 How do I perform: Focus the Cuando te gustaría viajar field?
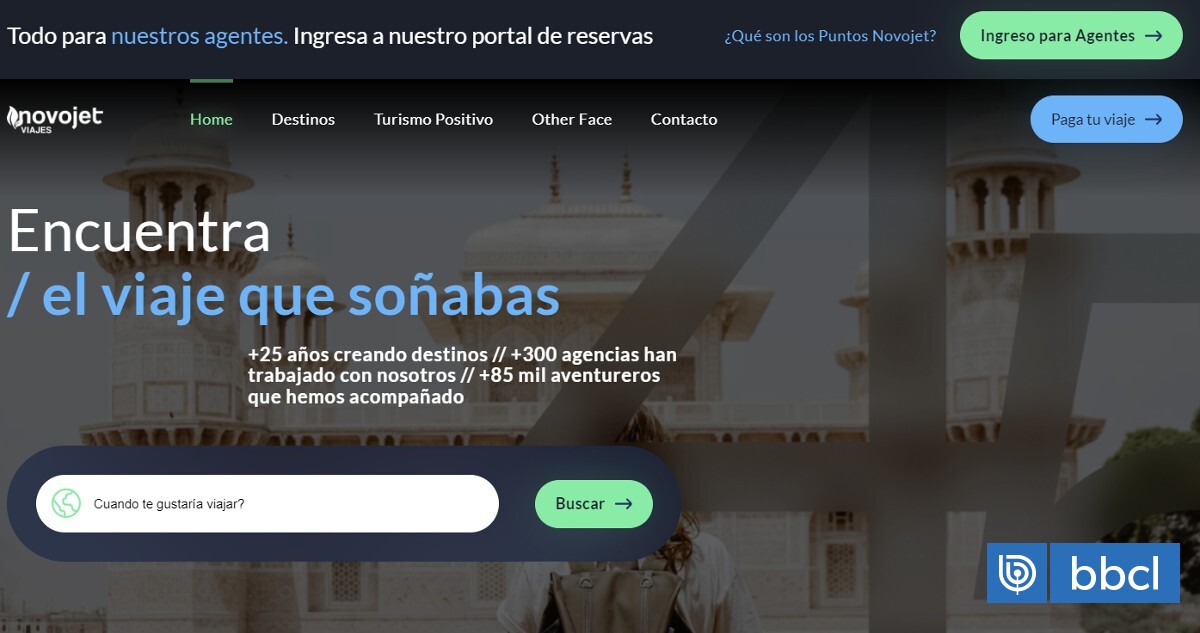click(x=267, y=503)
